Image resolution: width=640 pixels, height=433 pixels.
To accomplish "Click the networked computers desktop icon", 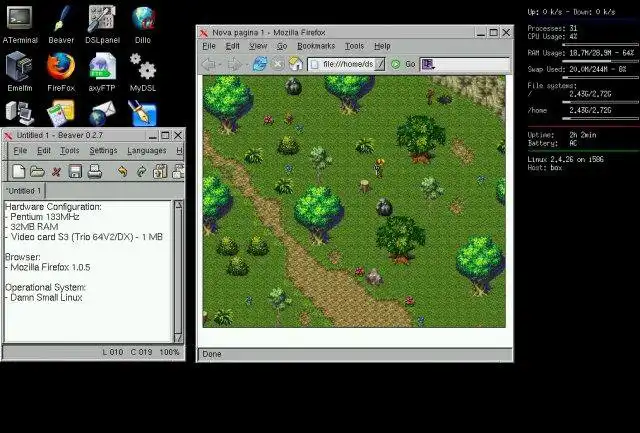I will tap(19, 113).
